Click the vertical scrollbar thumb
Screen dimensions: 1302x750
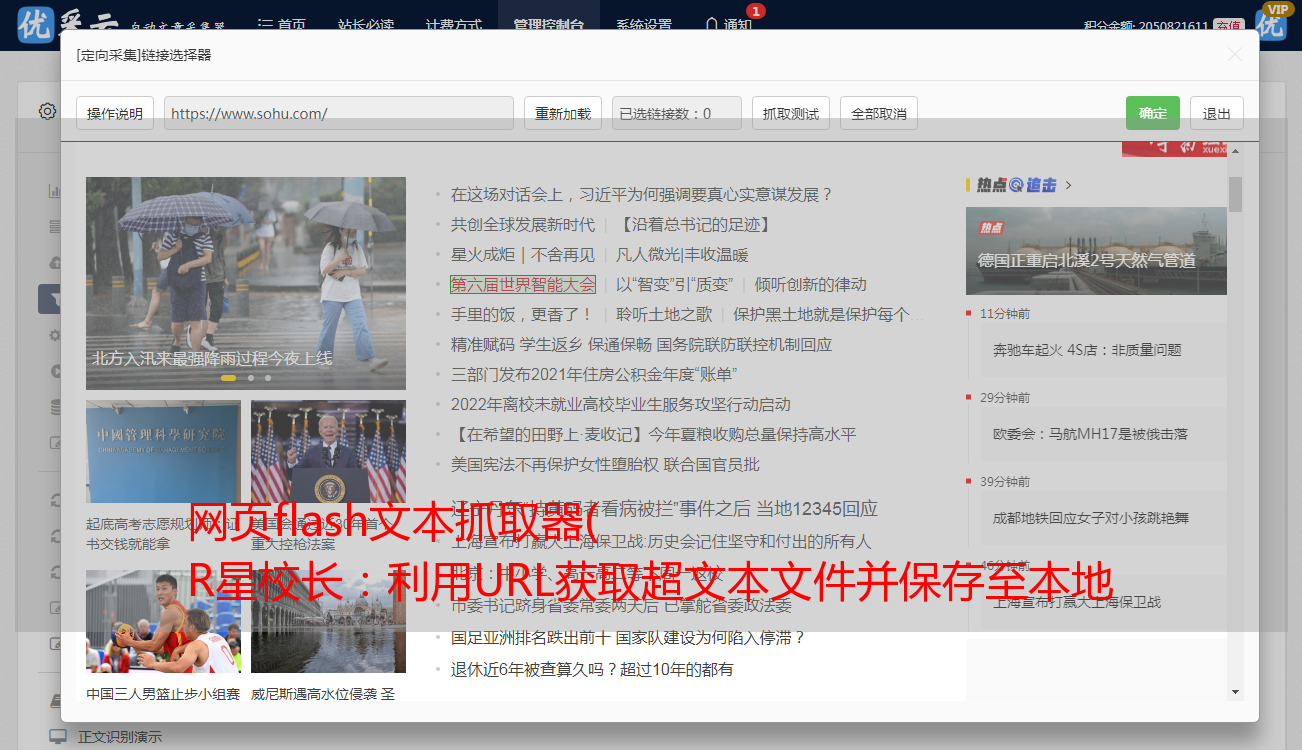tap(1235, 194)
